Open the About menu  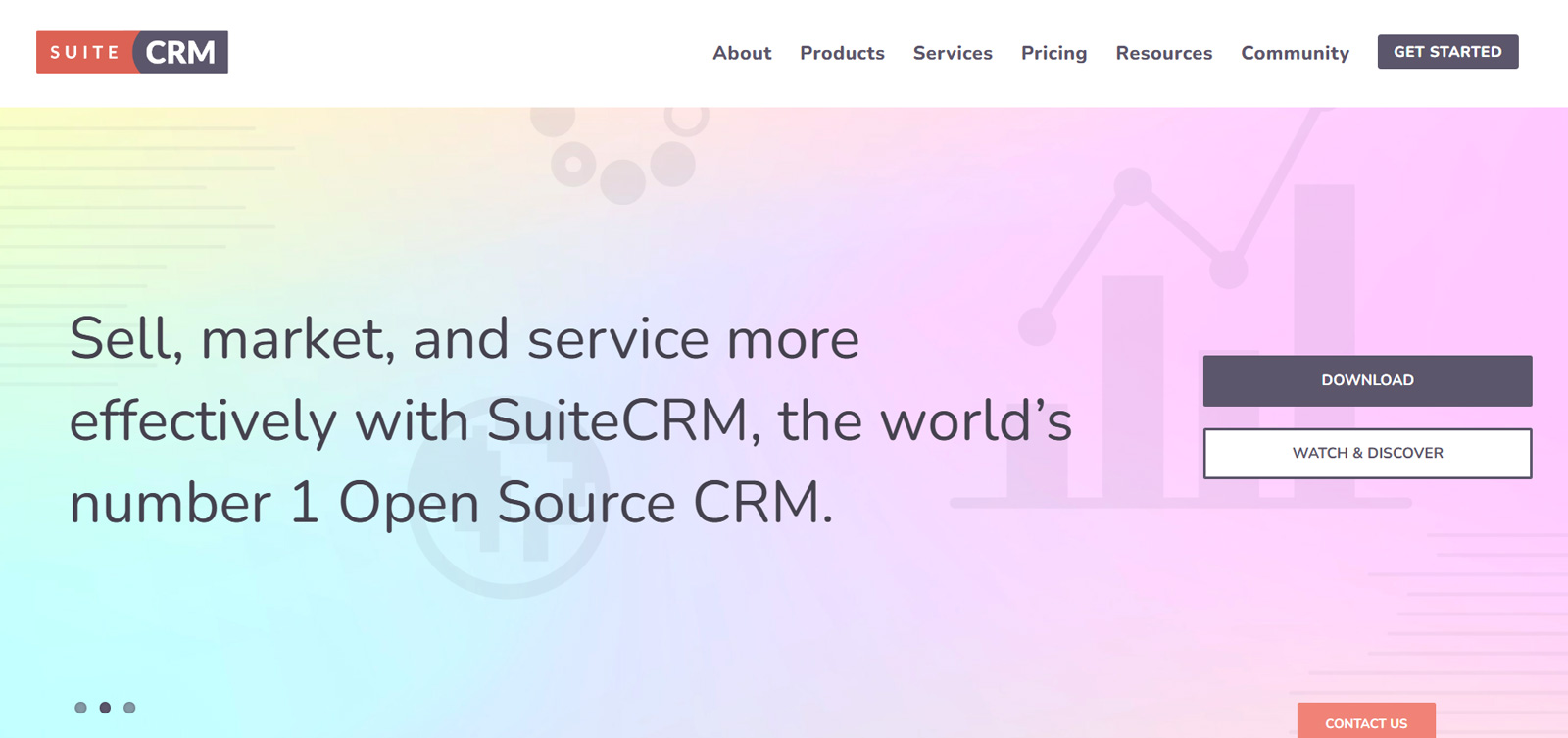[x=742, y=53]
